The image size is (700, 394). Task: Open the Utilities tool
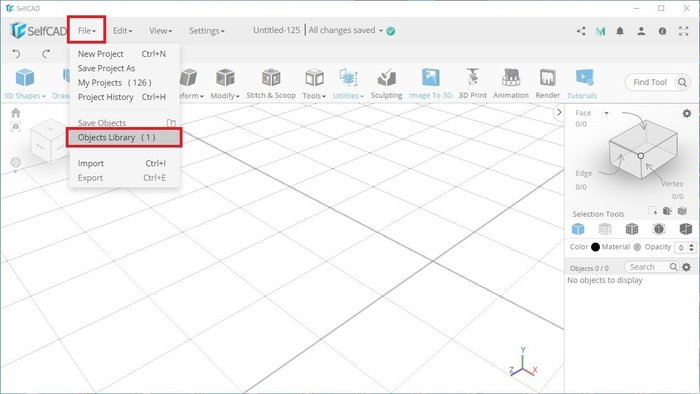tap(348, 83)
